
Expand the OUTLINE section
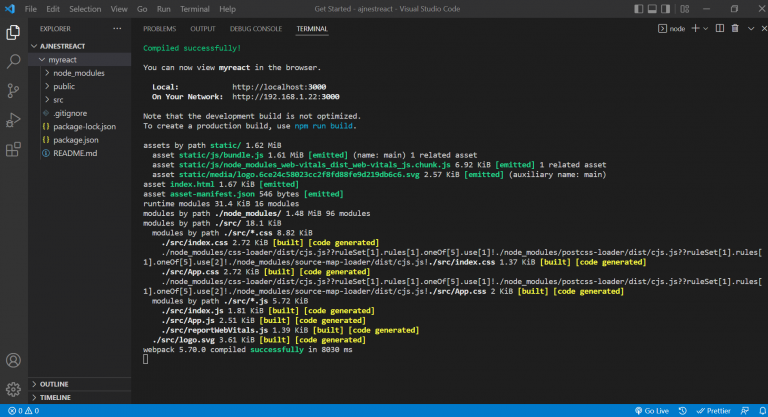point(55,384)
